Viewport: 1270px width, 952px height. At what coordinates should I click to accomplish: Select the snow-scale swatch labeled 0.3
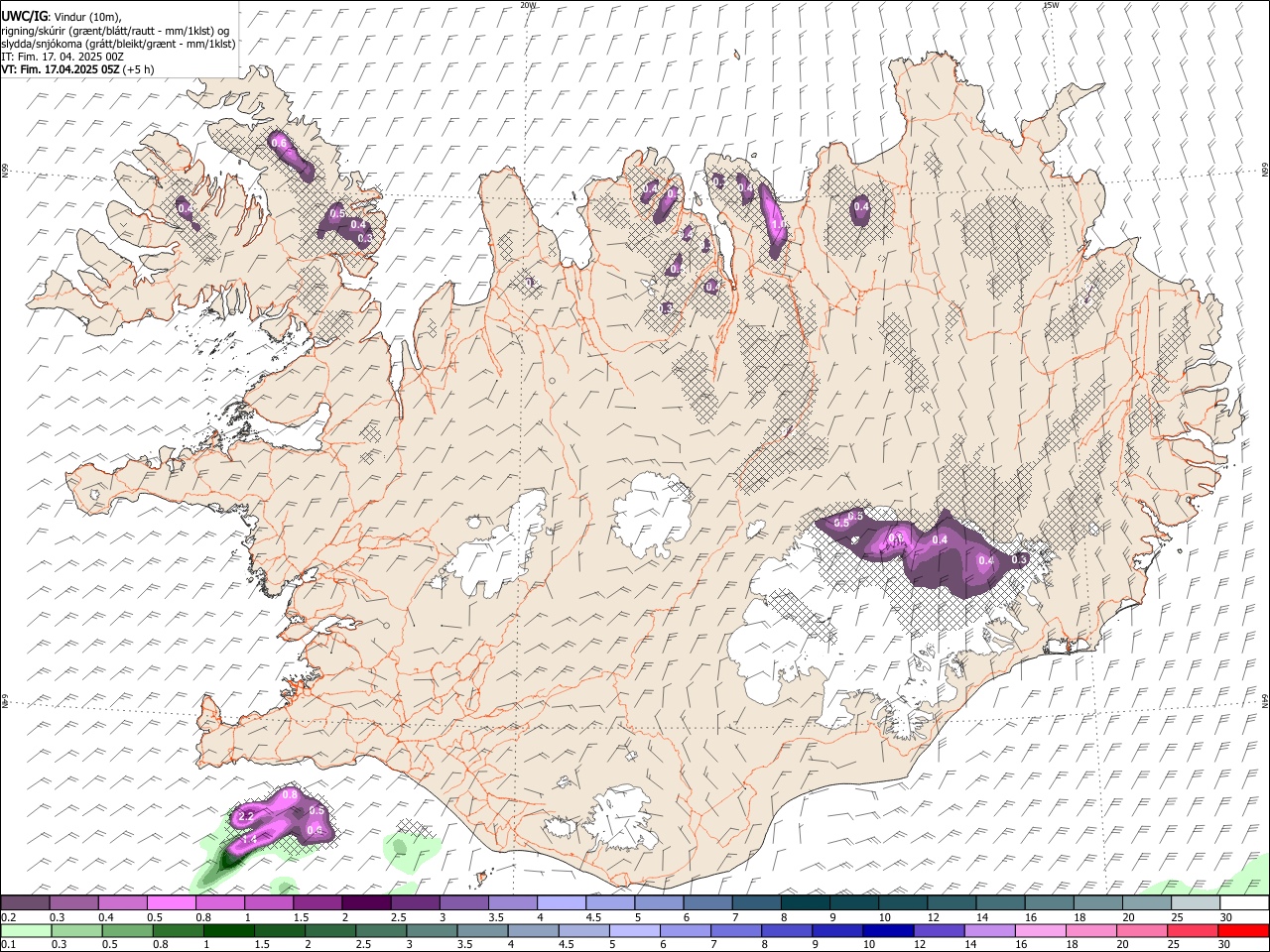pos(74,903)
